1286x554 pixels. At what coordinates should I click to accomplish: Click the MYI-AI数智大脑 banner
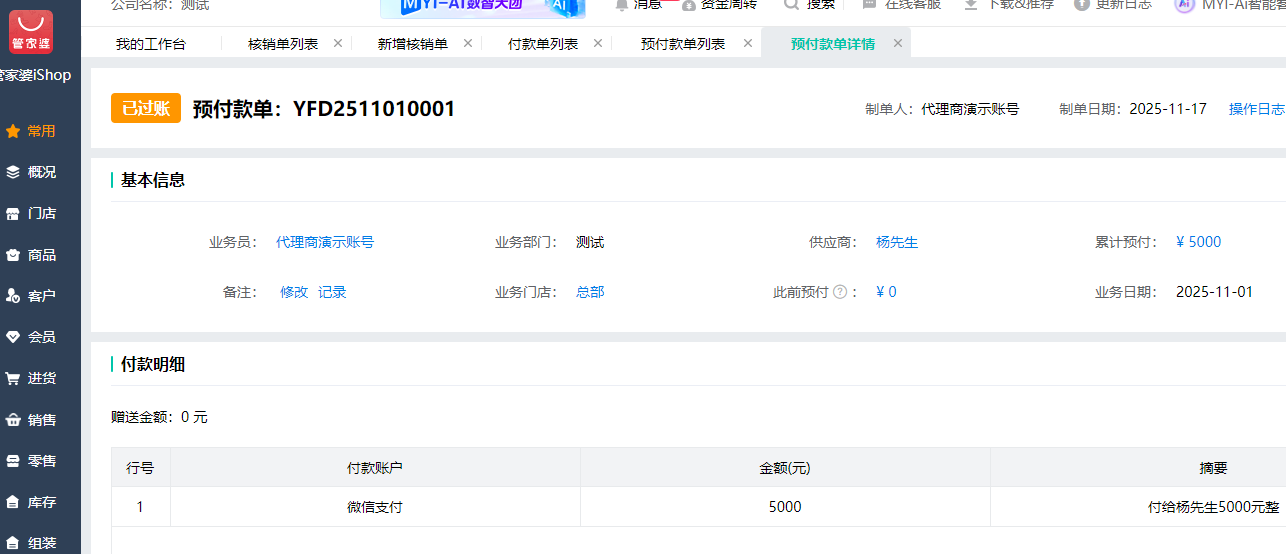[483, 7]
